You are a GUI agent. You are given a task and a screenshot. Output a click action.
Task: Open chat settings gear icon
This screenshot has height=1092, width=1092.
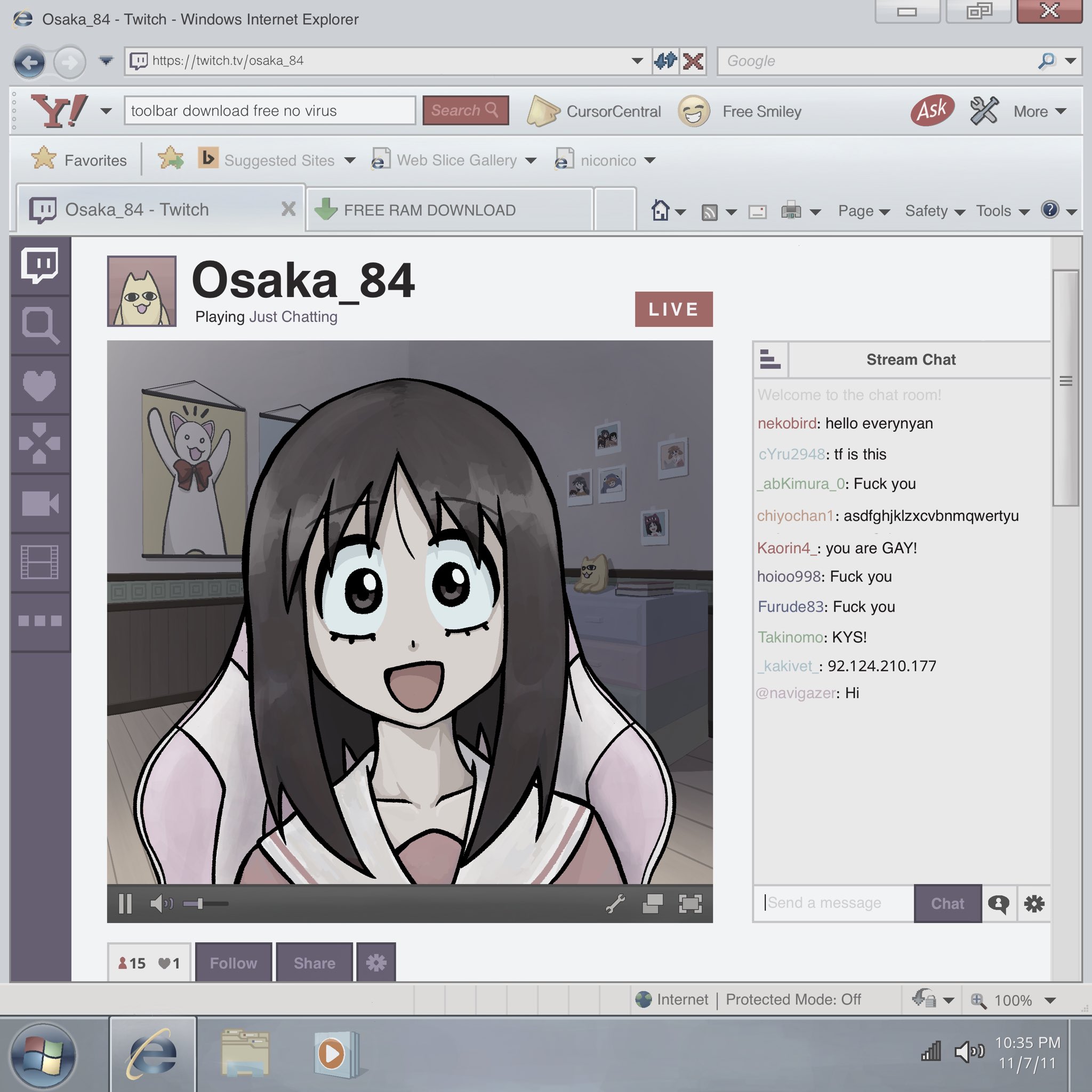1034,903
